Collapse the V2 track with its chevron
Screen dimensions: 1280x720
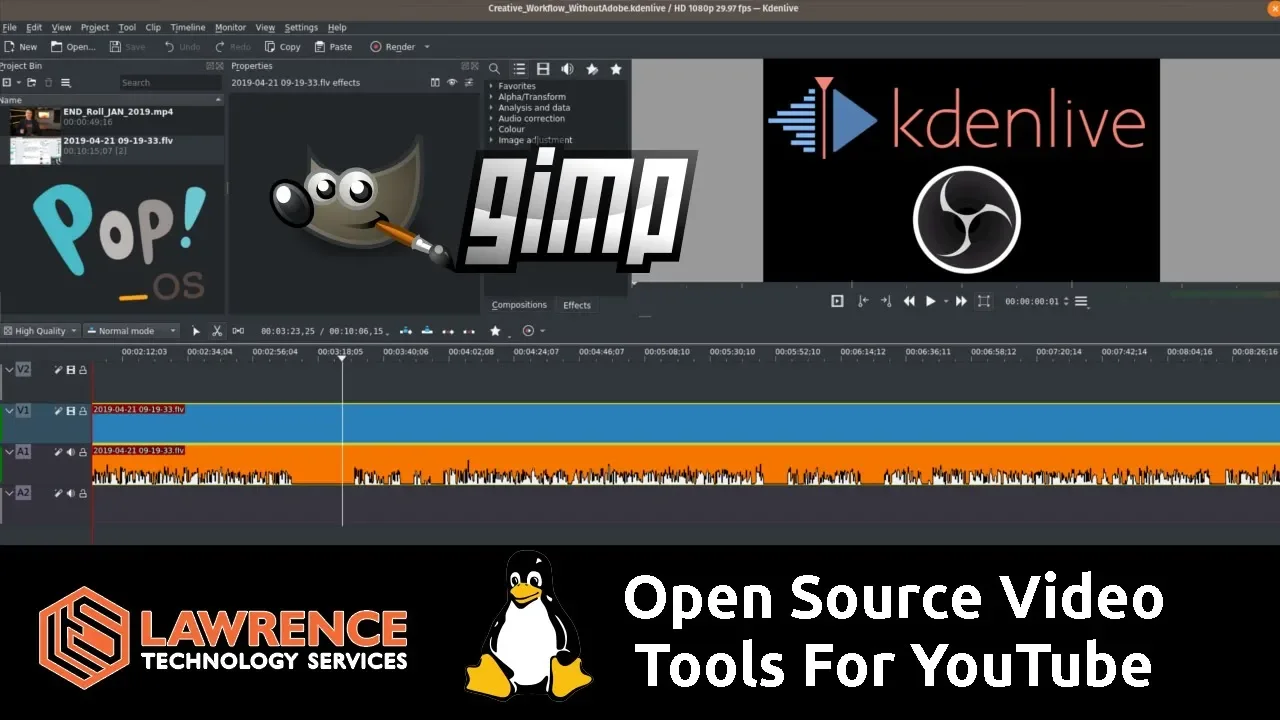(9, 369)
